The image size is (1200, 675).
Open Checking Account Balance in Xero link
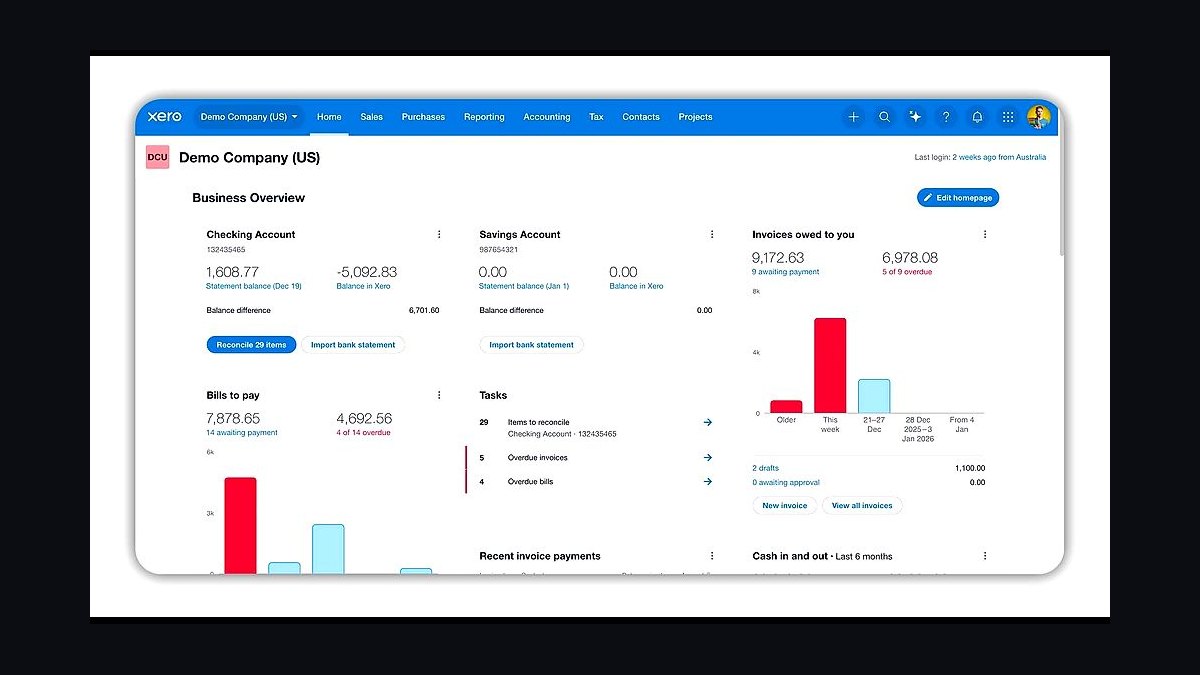click(x=364, y=286)
